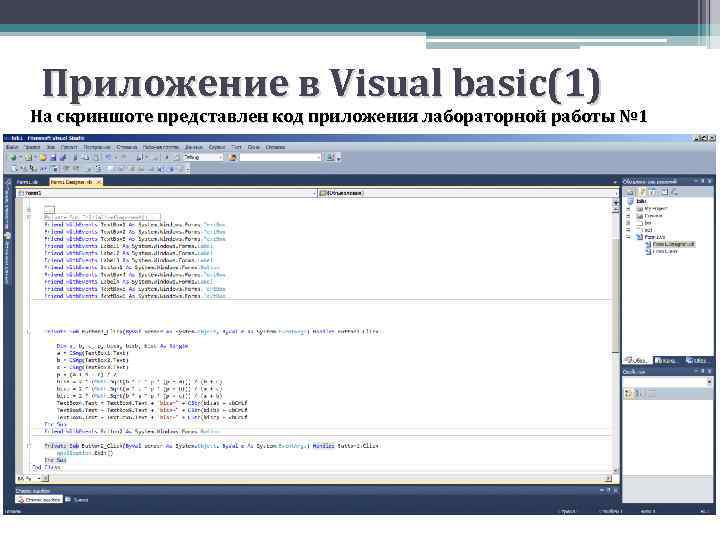Click the Save floppy disk icon
This screenshot has height=540, width=720.
[x=53, y=158]
